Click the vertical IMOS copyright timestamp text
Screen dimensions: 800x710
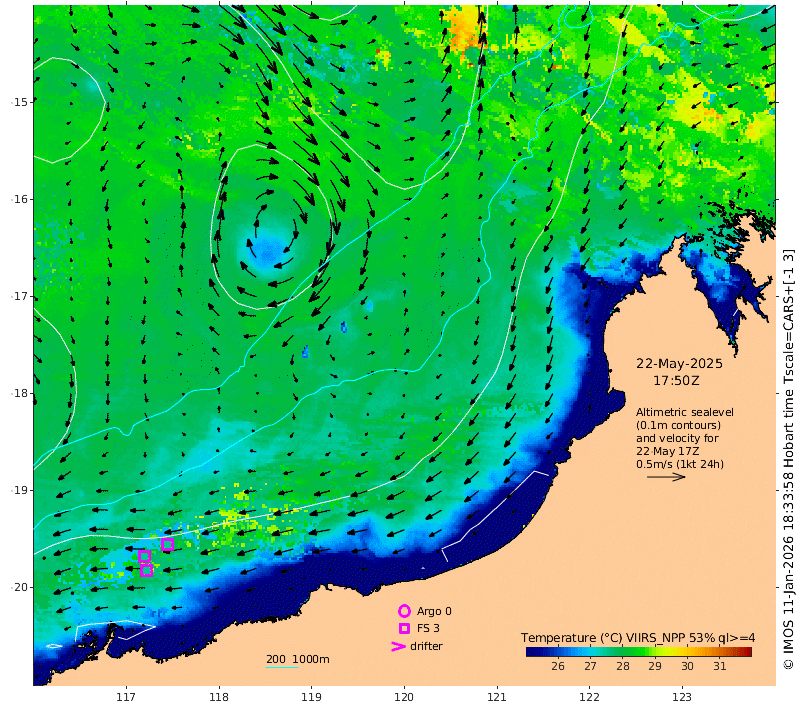pyautogui.click(x=789, y=459)
